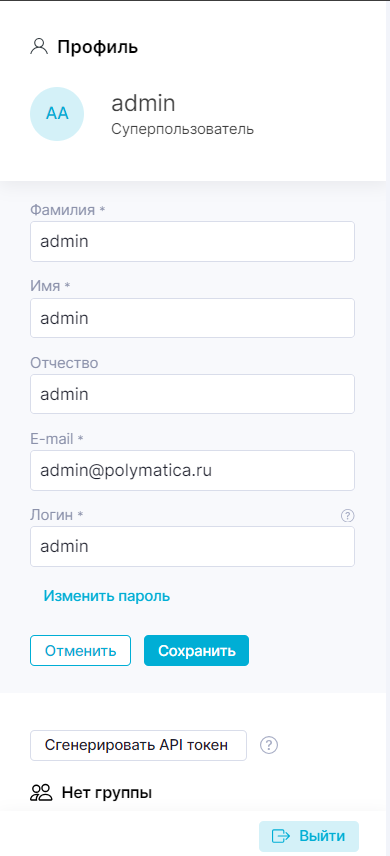Click the Профиль heading text

click(x=98, y=47)
